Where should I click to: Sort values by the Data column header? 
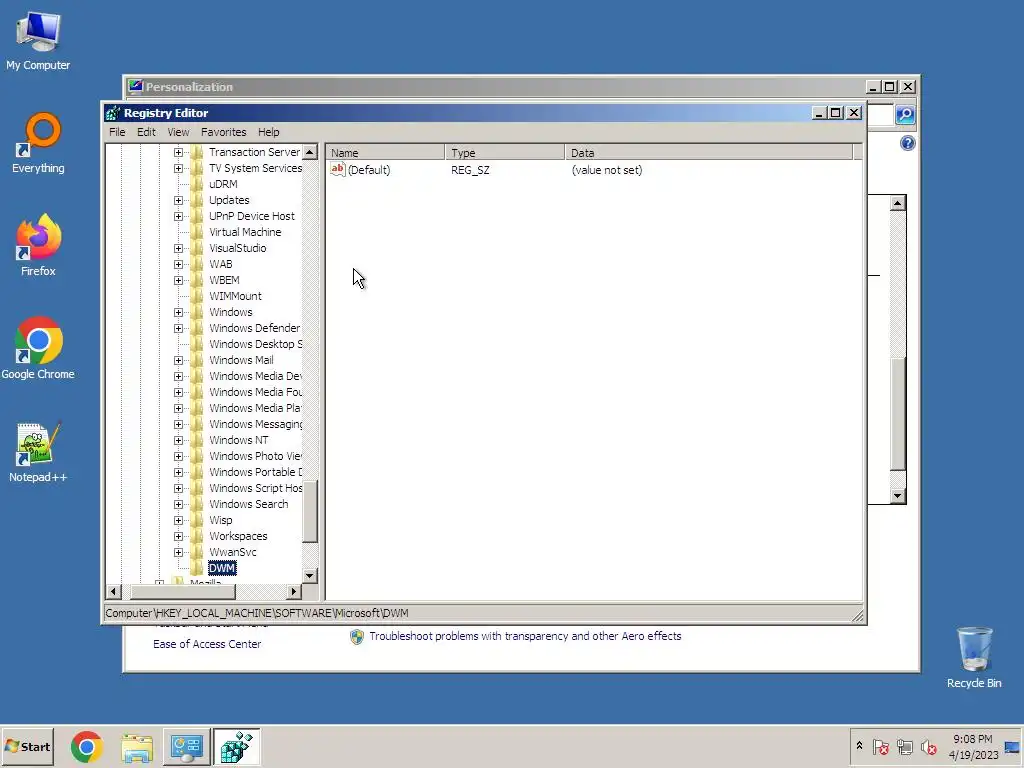[709, 153]
